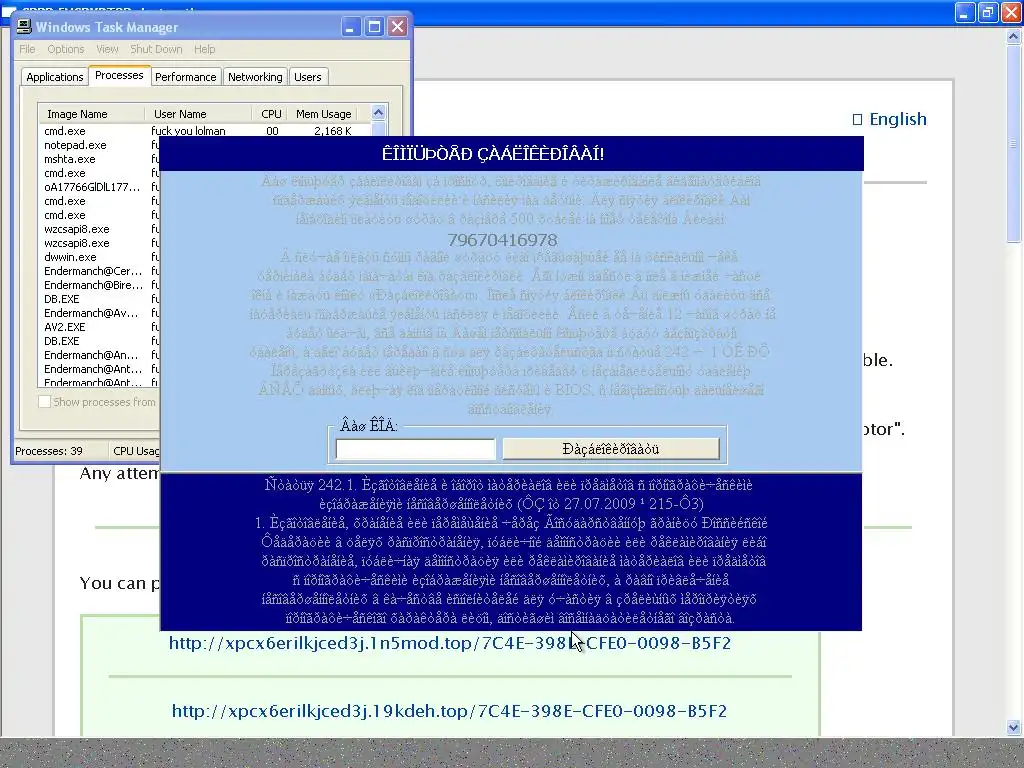The image size is (1024, 768).
Task: Sort processes by Image Name column
Action: 91,114
